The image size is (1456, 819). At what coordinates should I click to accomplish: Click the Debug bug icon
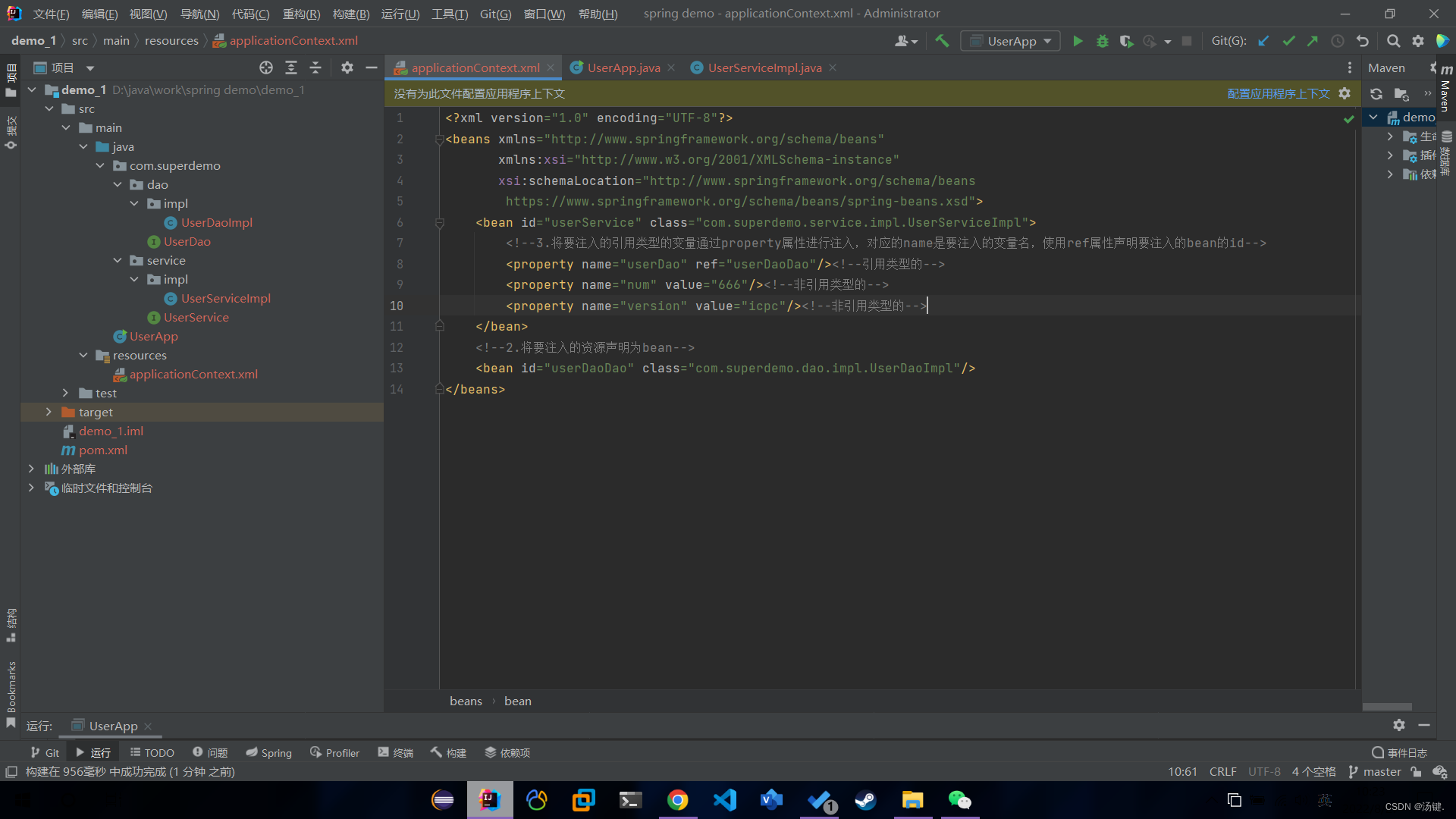point(1102,41)
